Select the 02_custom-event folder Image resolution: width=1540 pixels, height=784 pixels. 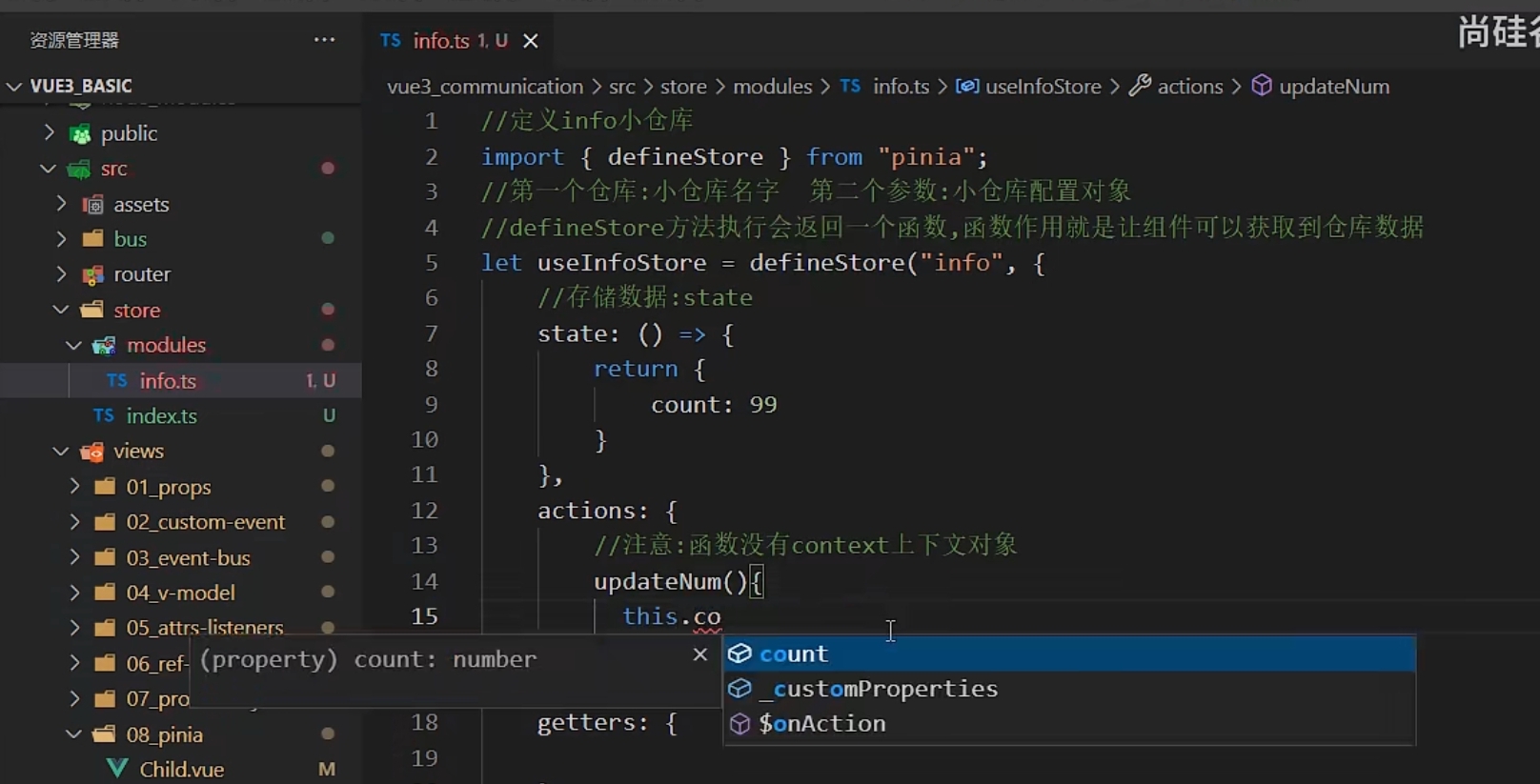(x=206, y=522)
